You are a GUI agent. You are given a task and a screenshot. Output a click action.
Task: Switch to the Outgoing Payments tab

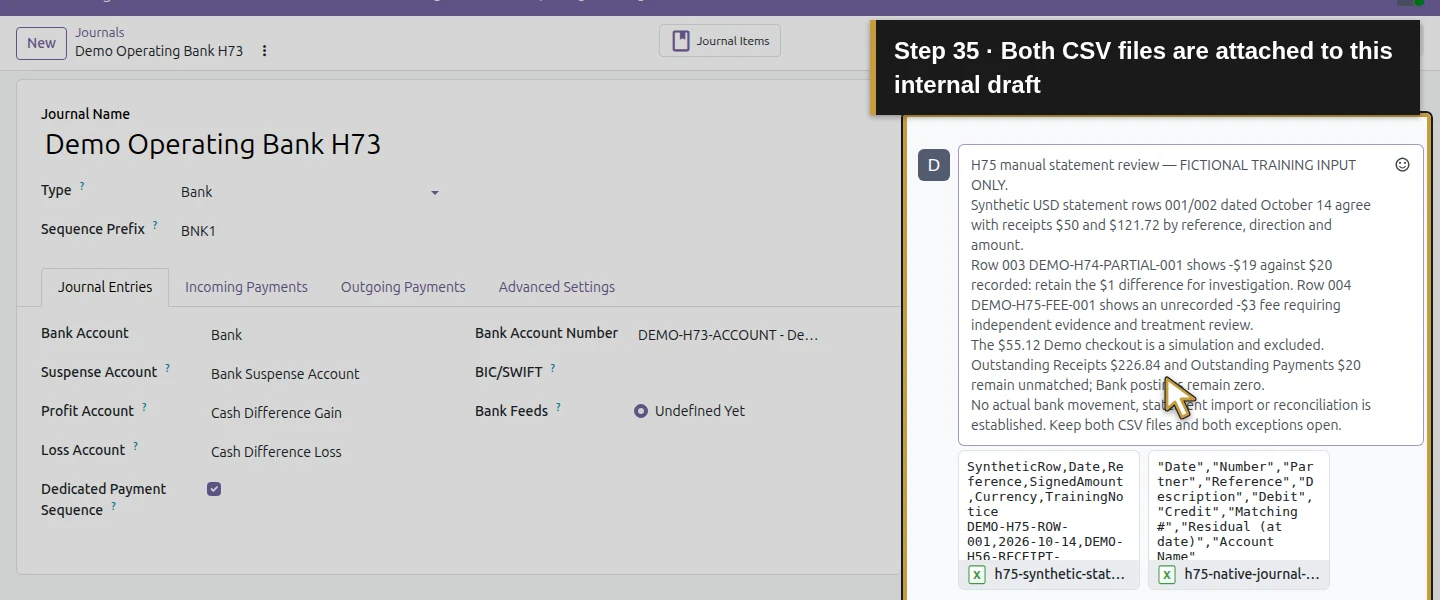tap(403, 287)
